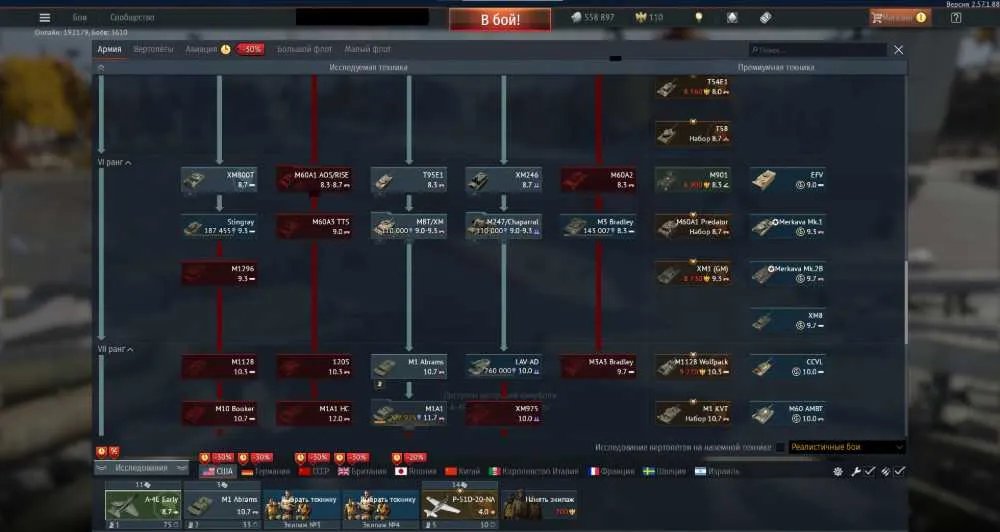Screen dimensions: 1000x532
Task: Select the A-4E Early crew slot
Action: (x=143, y=505)
